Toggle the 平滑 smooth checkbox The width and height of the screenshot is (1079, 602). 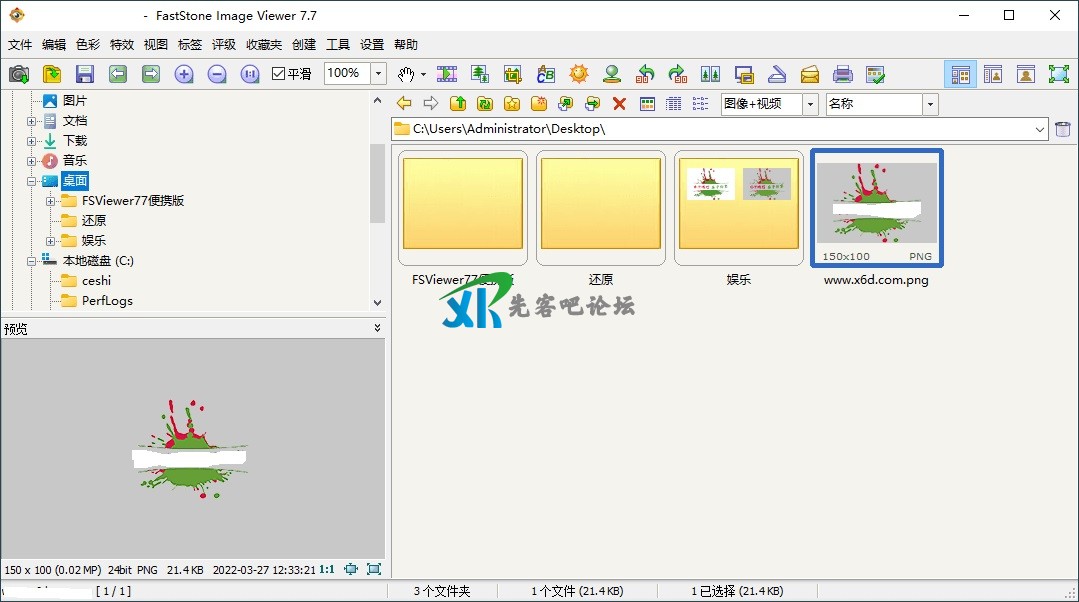pos(279,74)
